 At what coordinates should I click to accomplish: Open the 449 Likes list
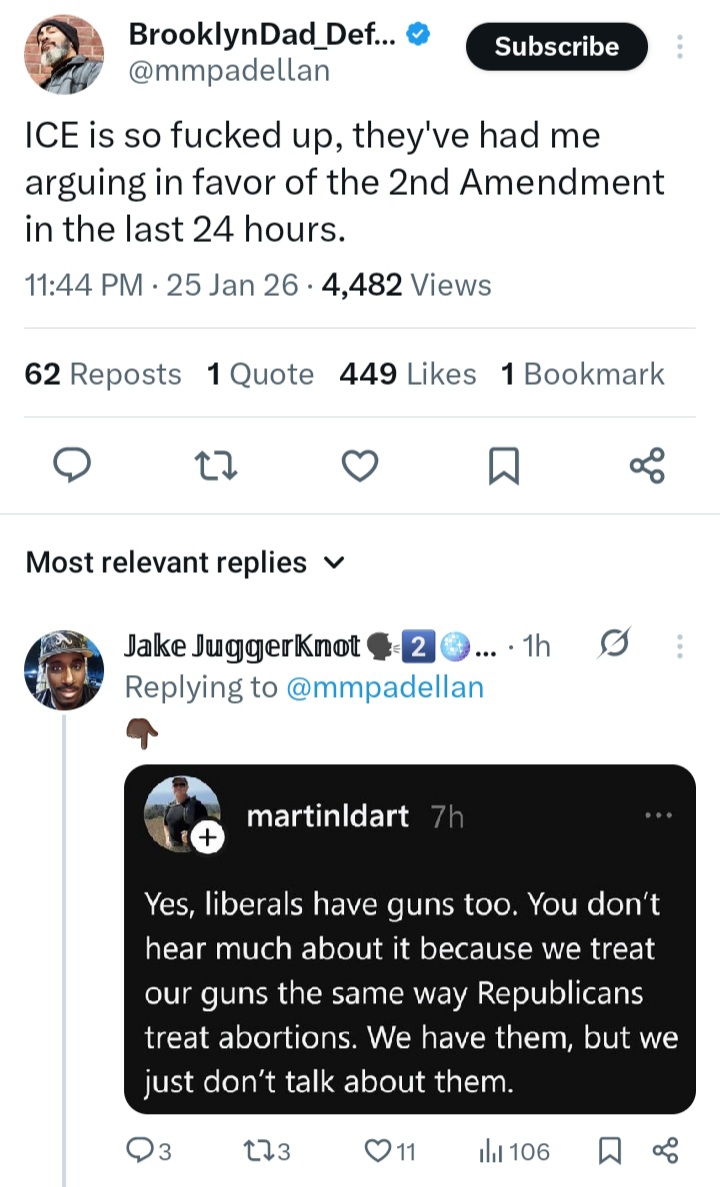407,374
